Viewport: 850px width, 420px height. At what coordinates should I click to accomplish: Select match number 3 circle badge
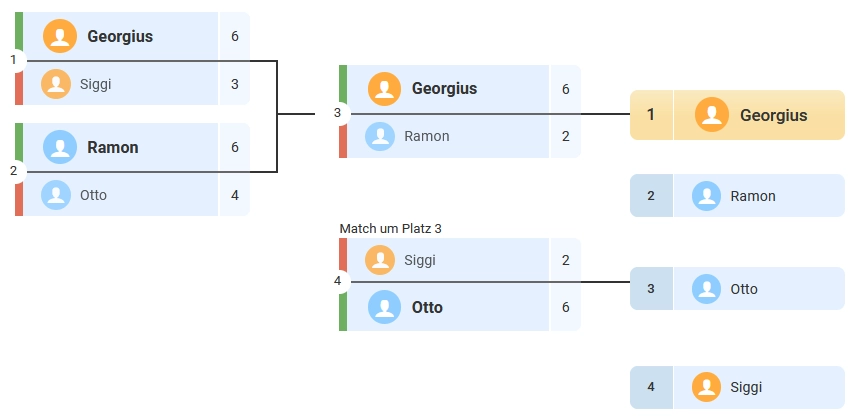(337, 113)
